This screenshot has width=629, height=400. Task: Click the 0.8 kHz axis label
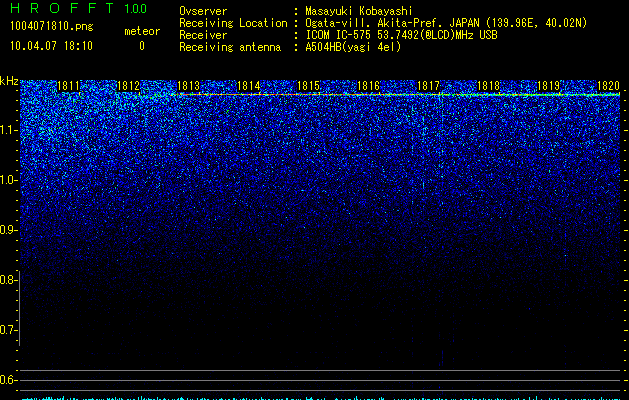[x=8, y=280]
